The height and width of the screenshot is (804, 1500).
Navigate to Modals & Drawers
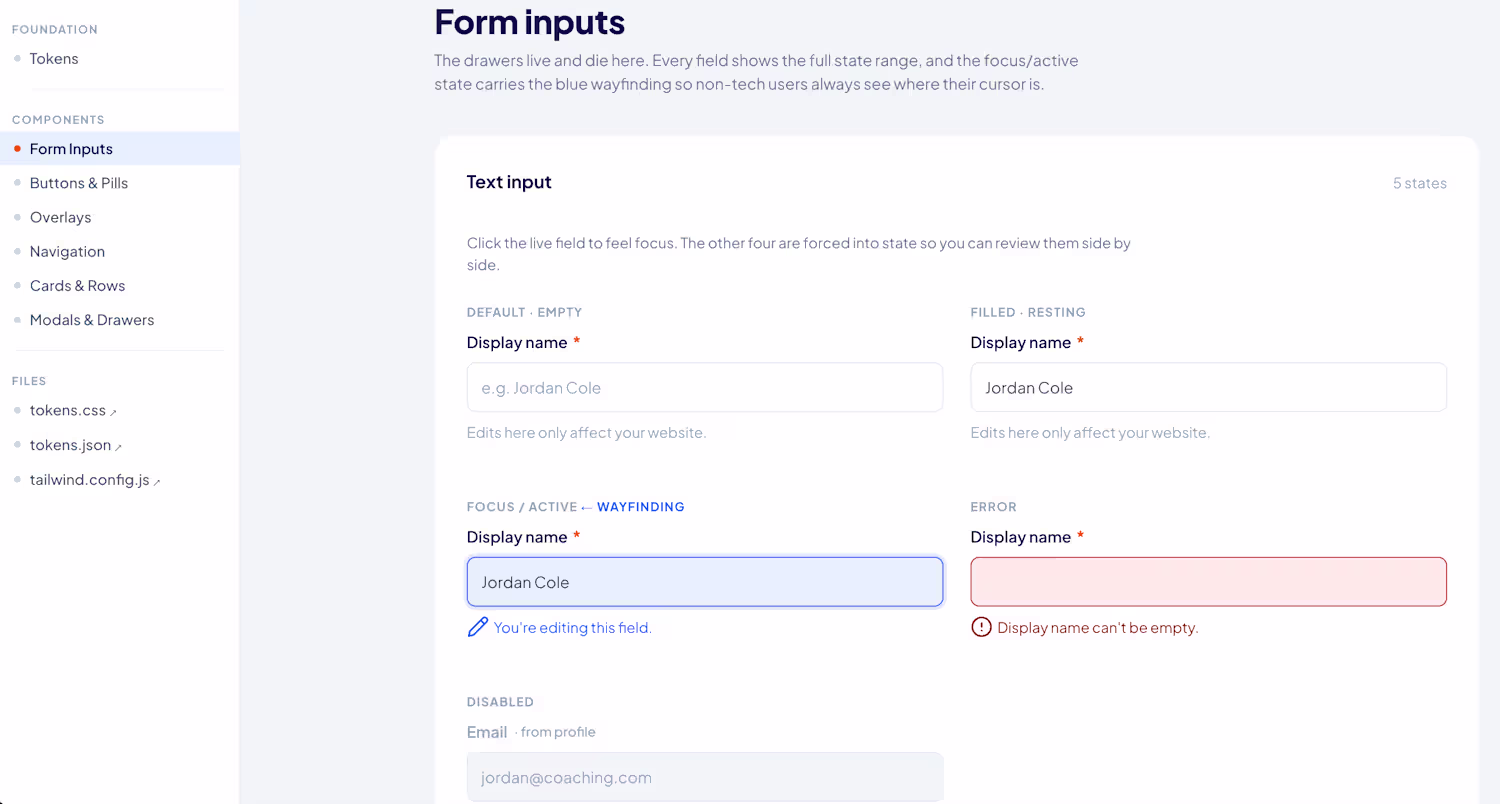92,320
